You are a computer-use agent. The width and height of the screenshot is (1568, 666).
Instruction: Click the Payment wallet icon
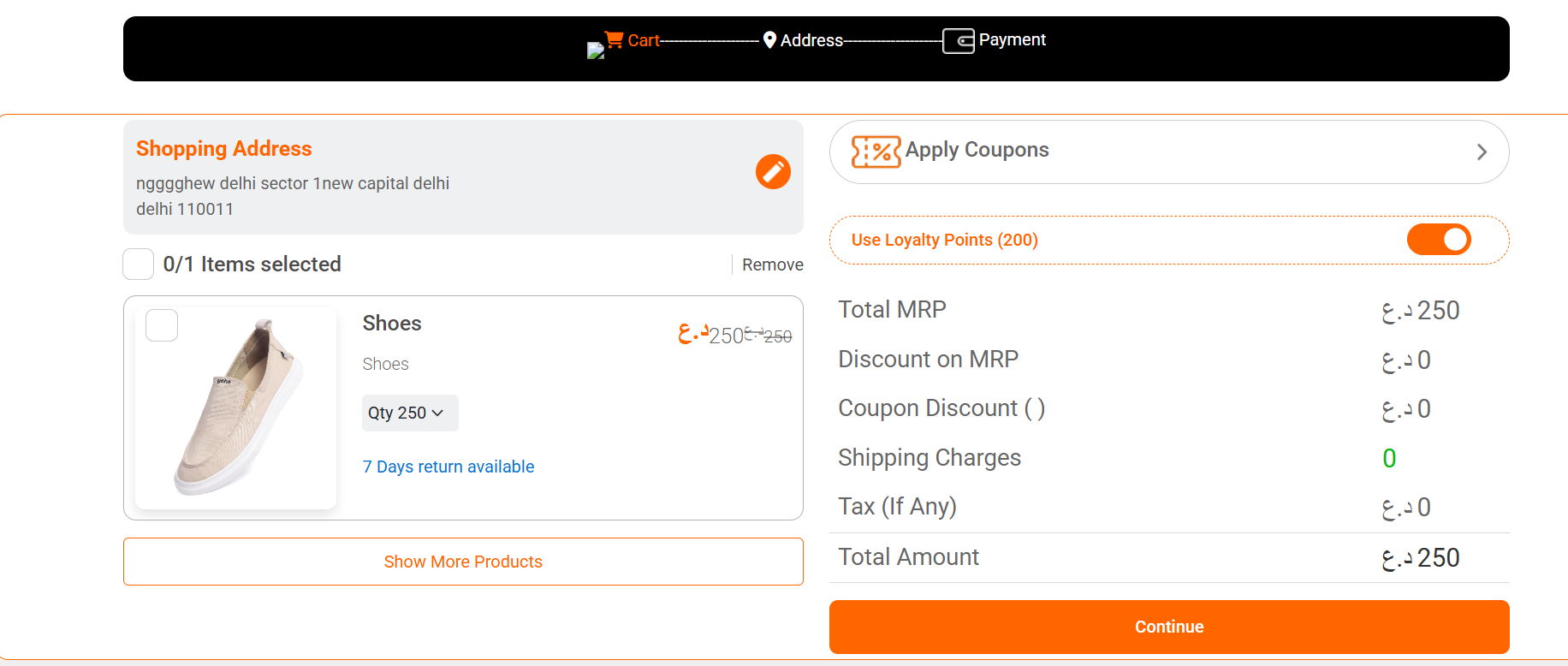coord(958,41)
